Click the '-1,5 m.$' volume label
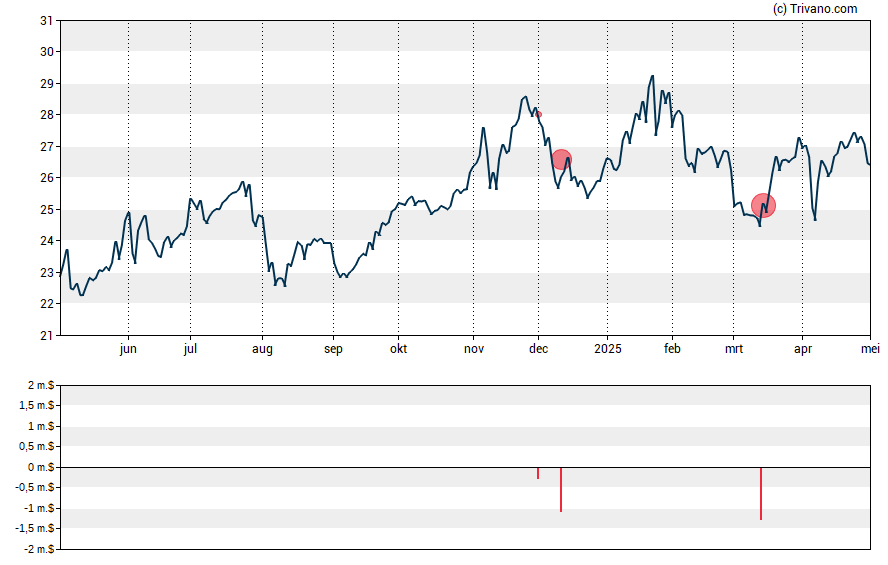The height and width of the screenshot is (565, 888). coord(35,529)
